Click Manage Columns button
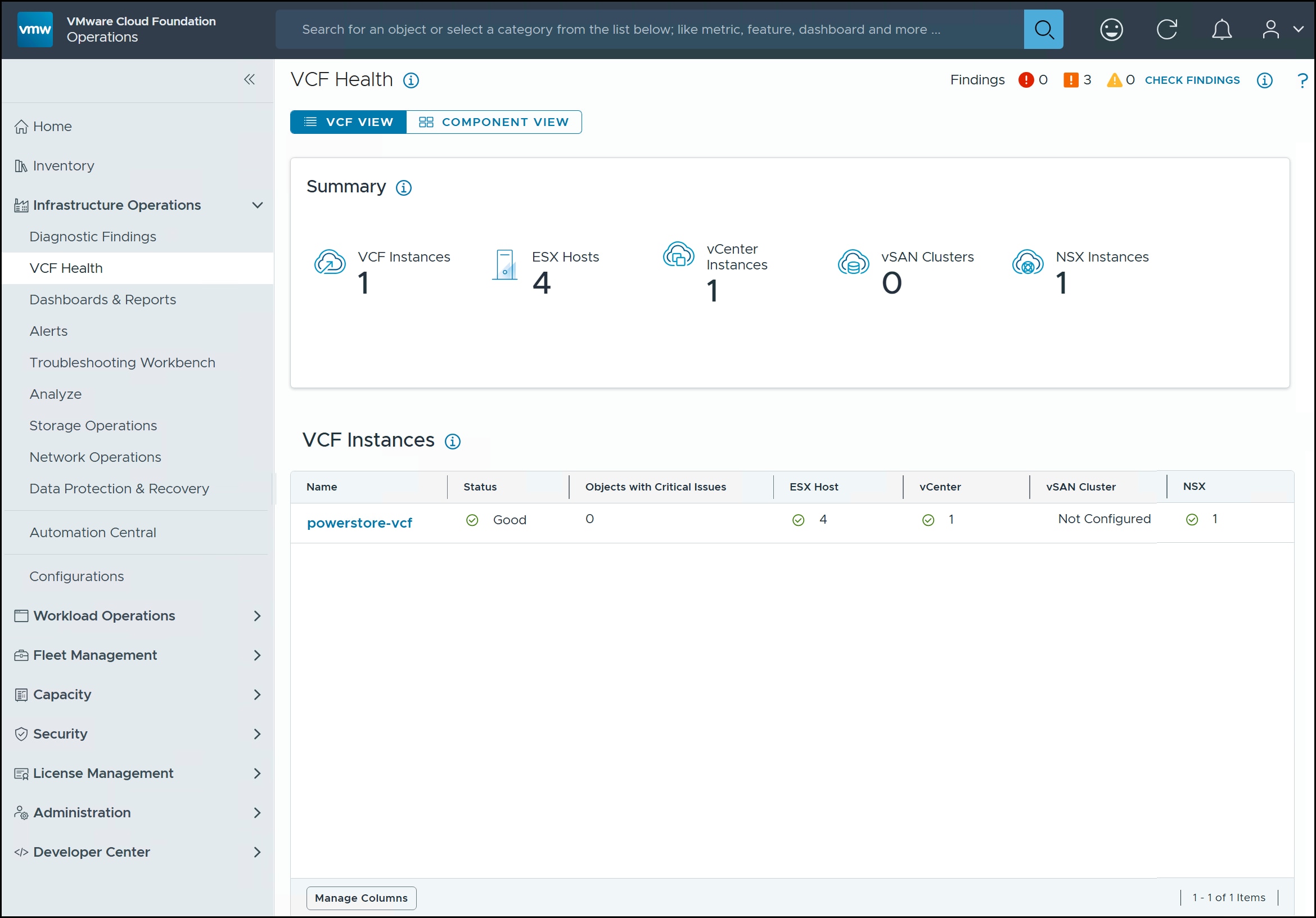The image size is (1316, 918). pos(361,898)
